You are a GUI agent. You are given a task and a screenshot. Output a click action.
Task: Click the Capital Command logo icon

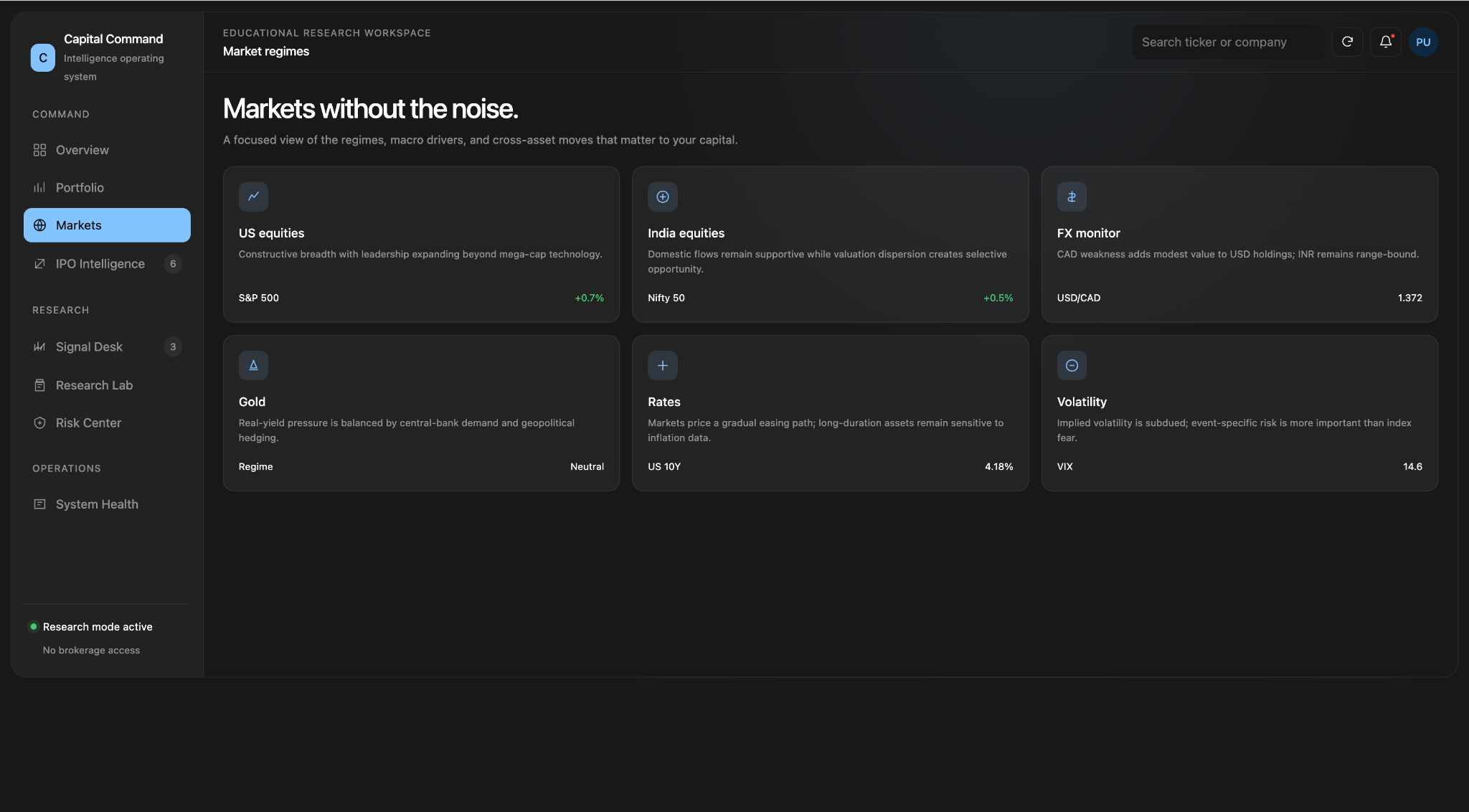tap(43, 58)
